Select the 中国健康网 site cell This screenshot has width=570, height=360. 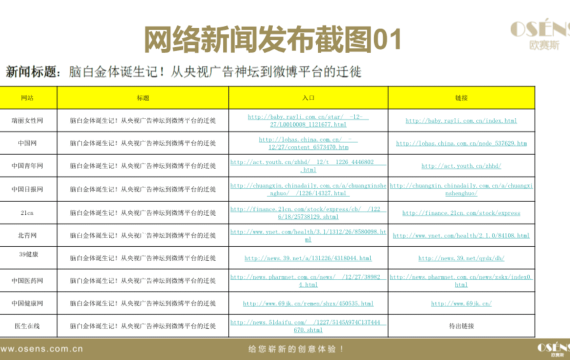27,303
